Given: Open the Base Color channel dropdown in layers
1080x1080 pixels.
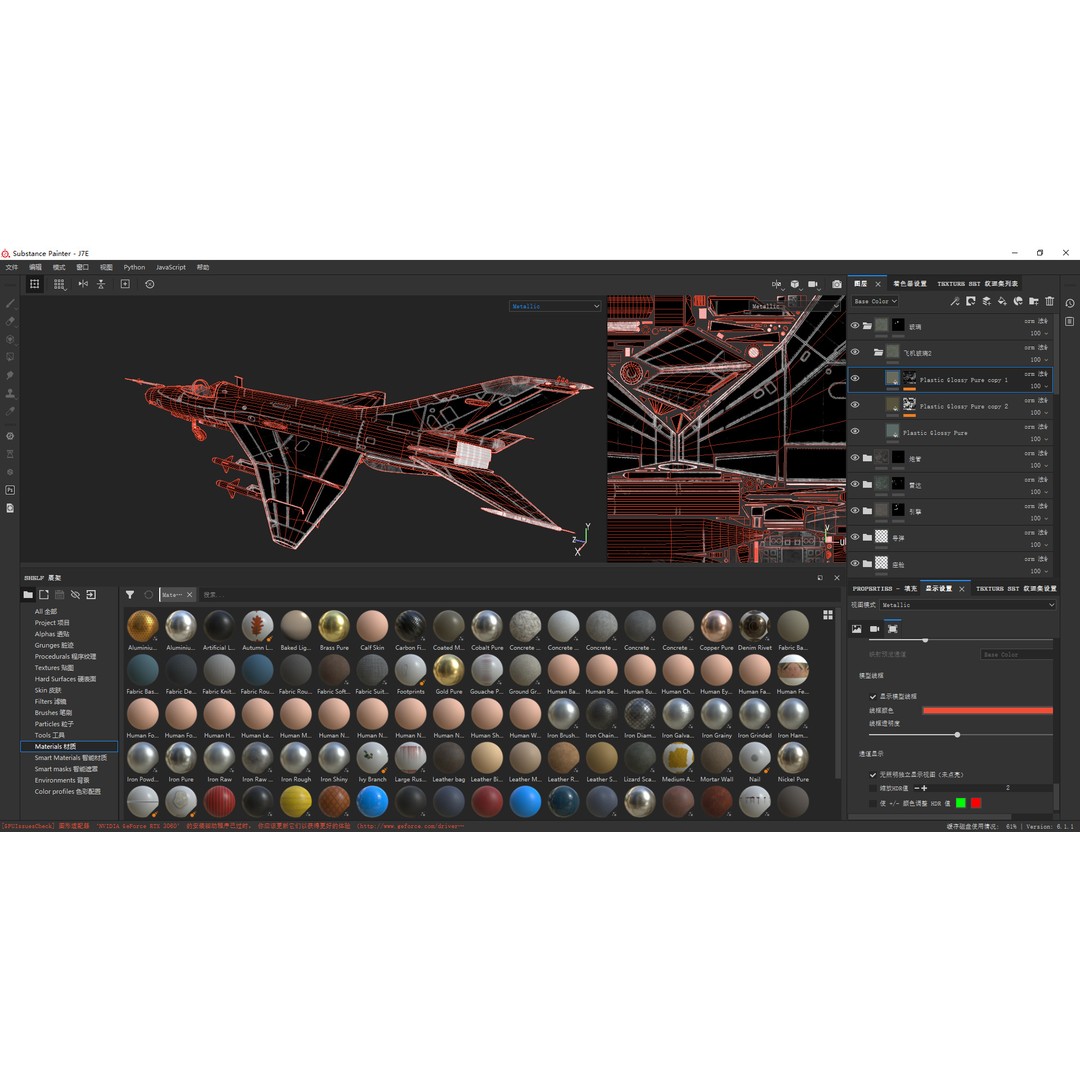Looking at the screenshot, I should (875, 301).
